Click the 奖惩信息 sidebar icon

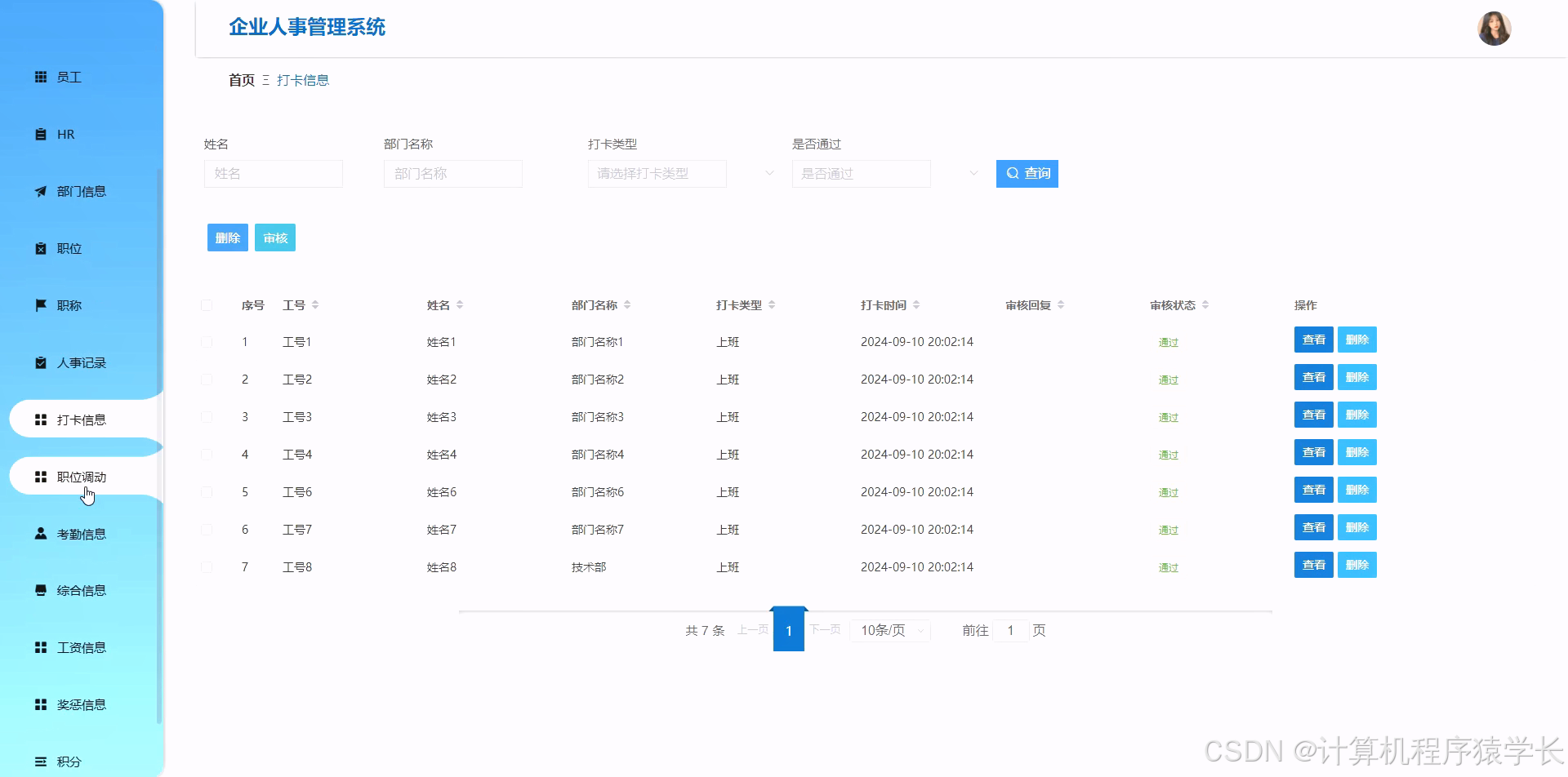pyautogui.click(x=40, y=704)
